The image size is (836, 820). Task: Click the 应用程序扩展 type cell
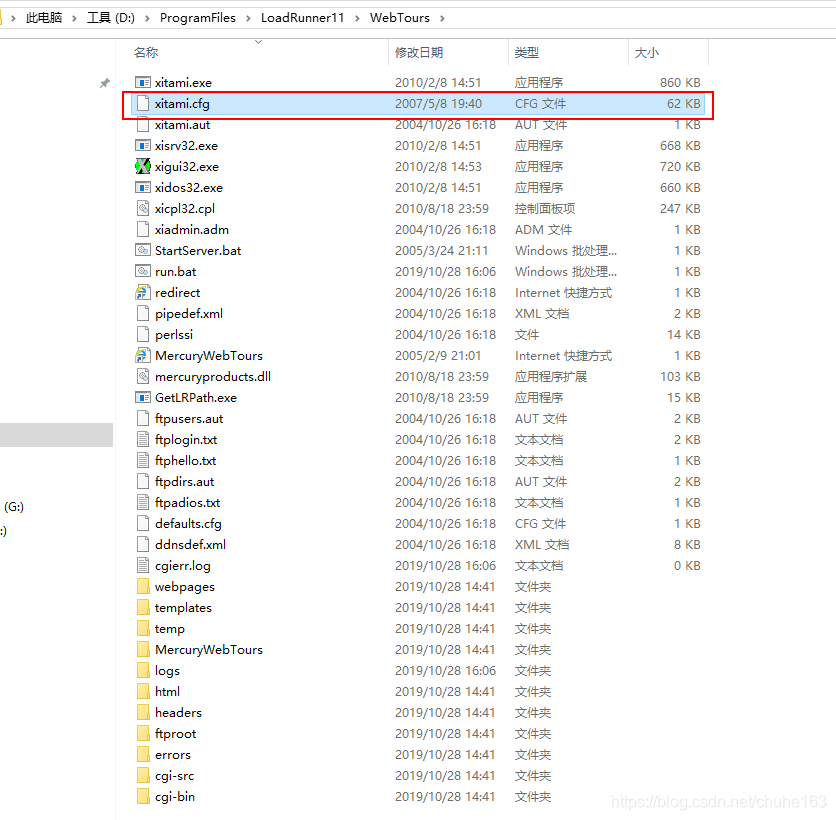click(x=551, y=376)
